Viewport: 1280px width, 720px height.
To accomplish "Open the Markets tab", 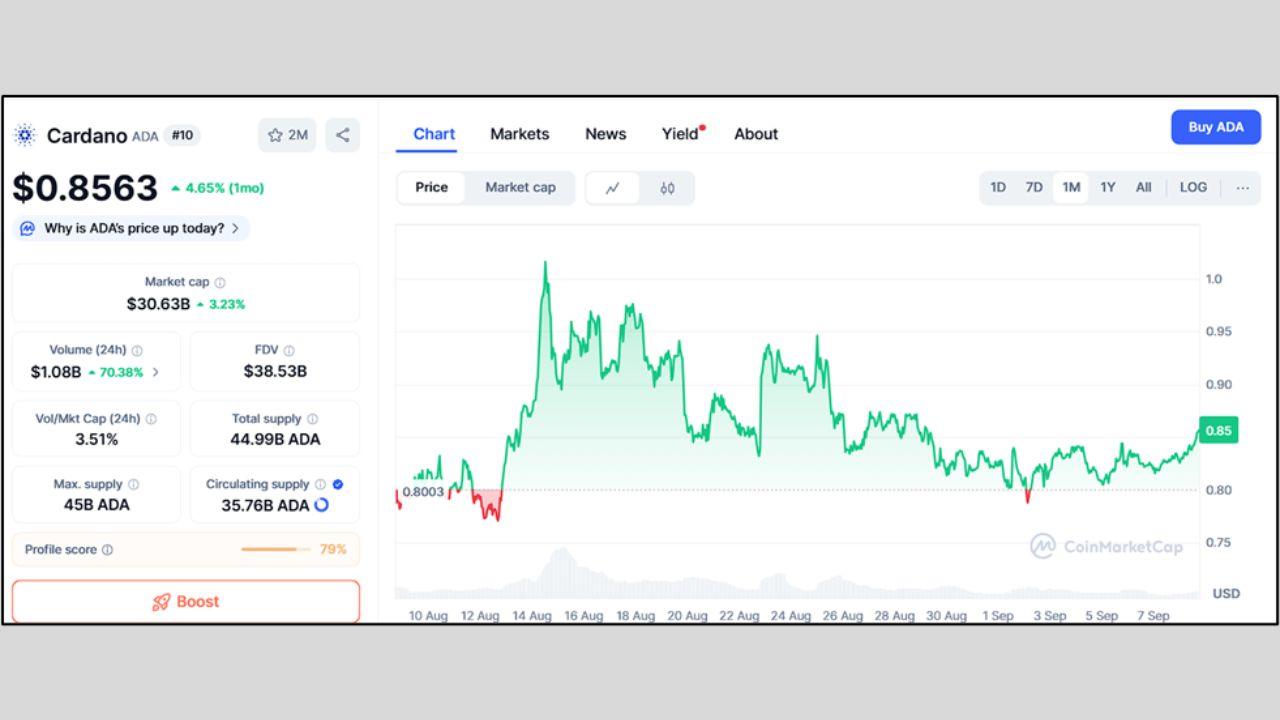I will coord(519,134).
